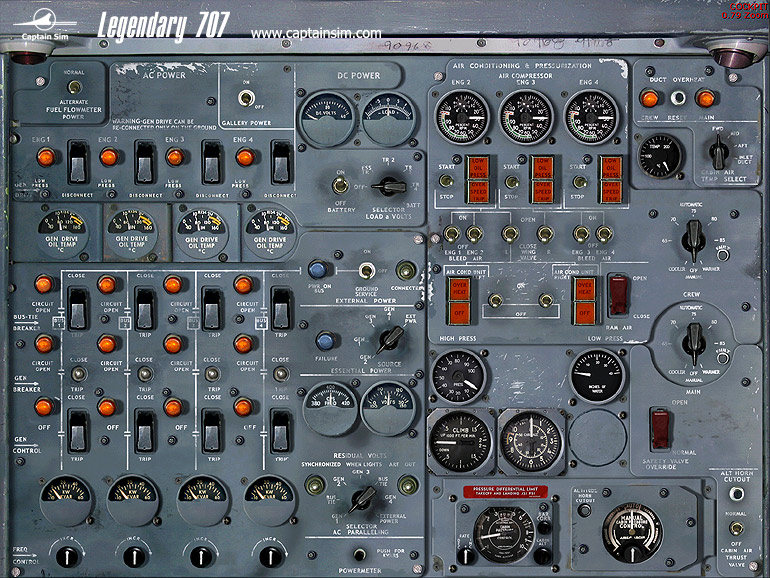770x578 pixels.
Task: Click the blue Essential Power Failure light
Action: 325,341
